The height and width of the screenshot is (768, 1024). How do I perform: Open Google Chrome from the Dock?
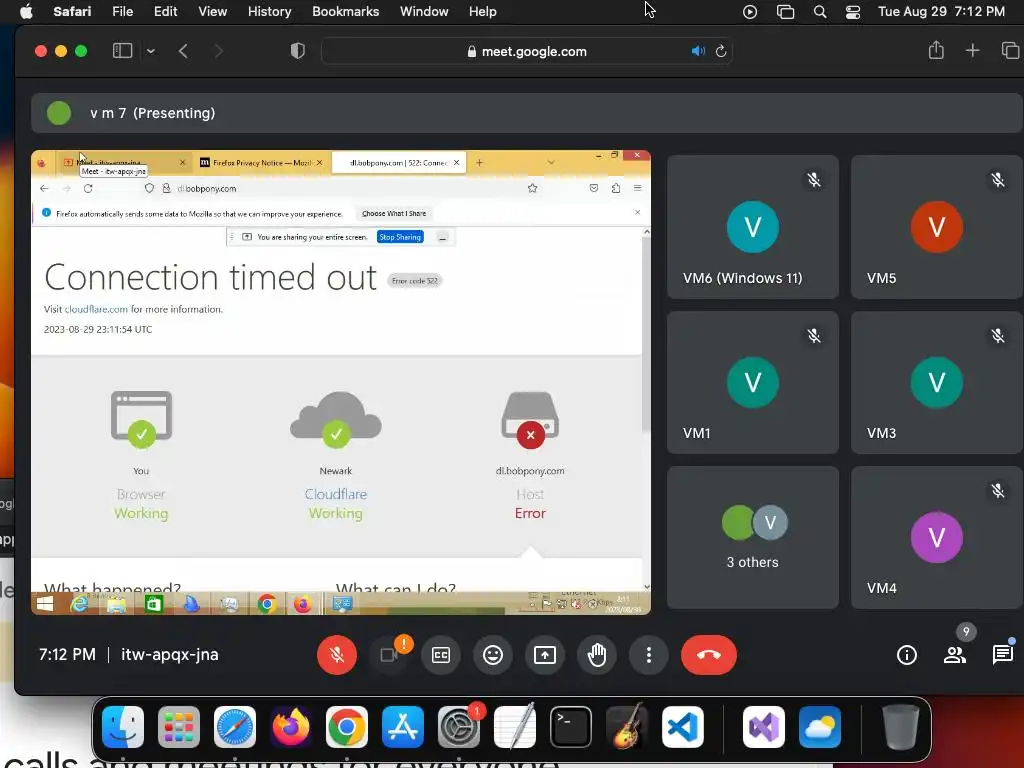pos(347,727)
